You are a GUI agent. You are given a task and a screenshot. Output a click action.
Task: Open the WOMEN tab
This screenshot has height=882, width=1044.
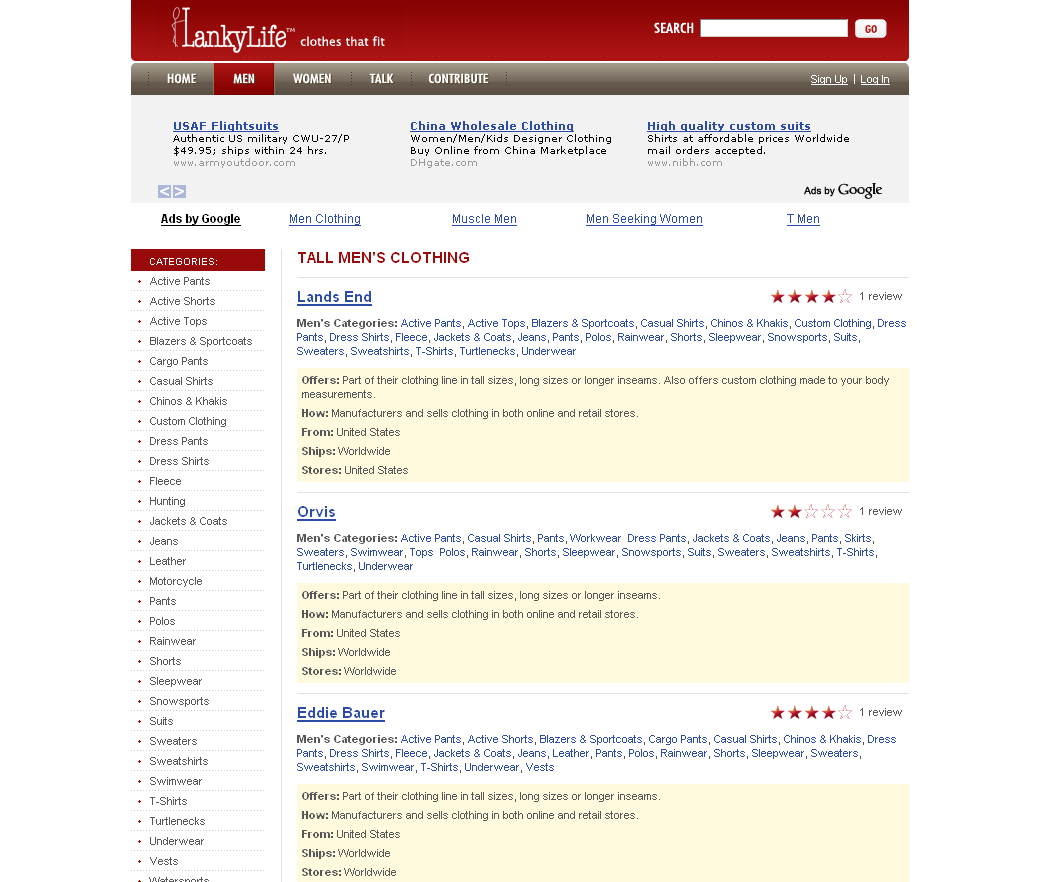[x=312, y=79]
